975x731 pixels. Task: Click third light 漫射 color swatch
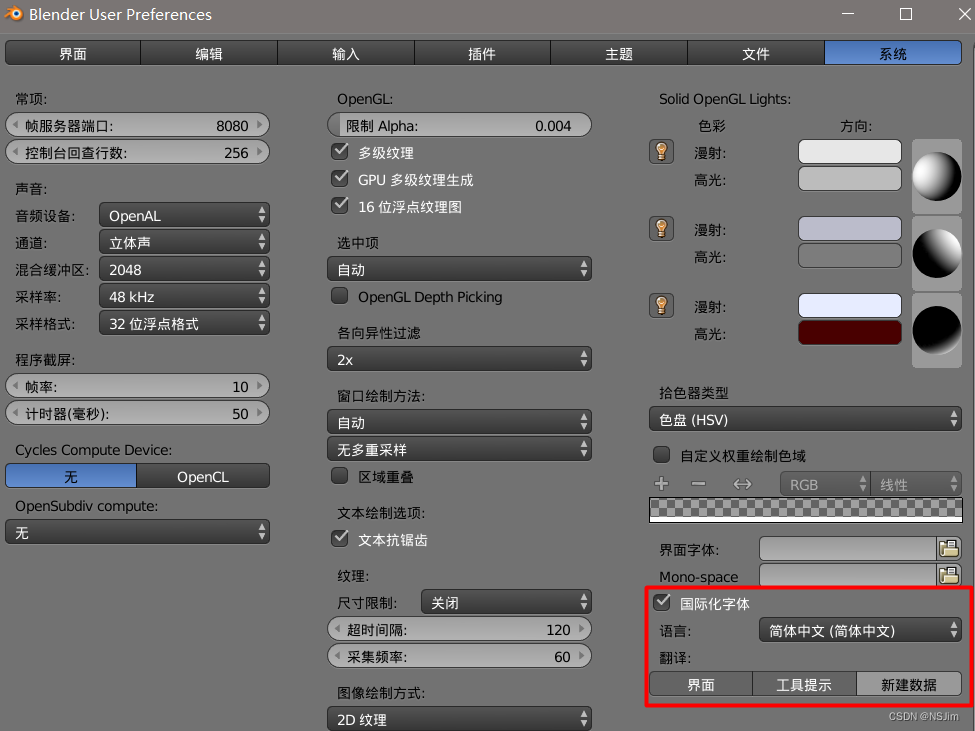click(x=849, y=305)
